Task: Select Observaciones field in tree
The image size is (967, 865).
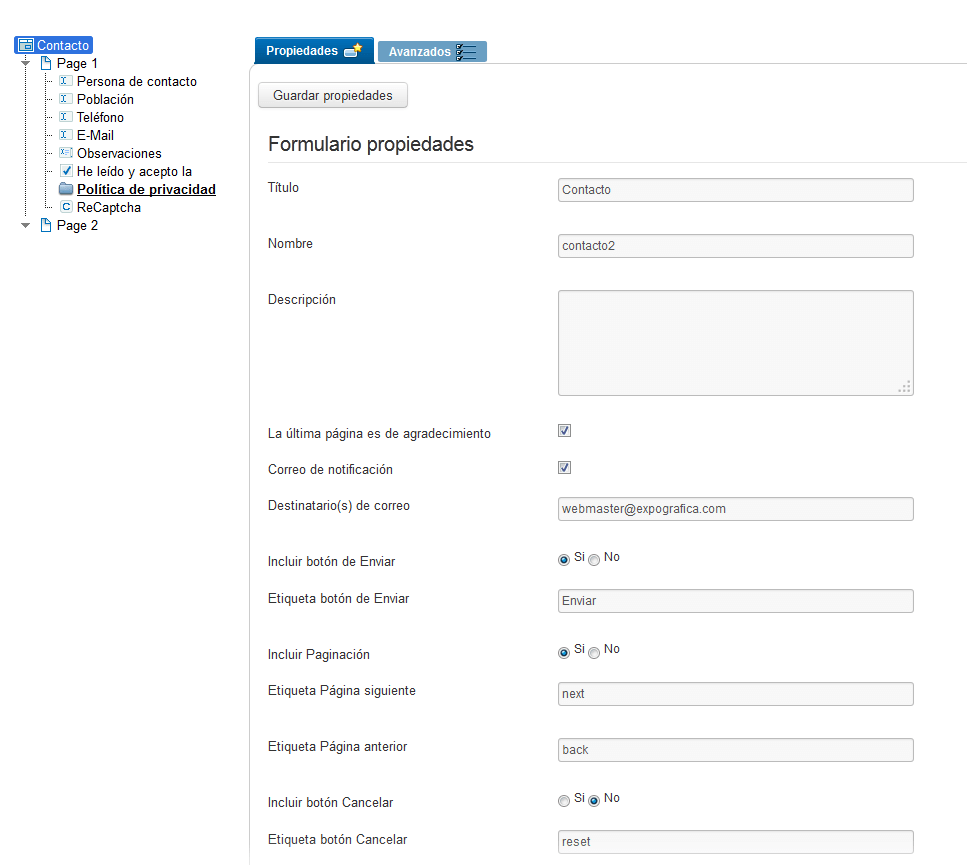Action: [x=119, y=154]
